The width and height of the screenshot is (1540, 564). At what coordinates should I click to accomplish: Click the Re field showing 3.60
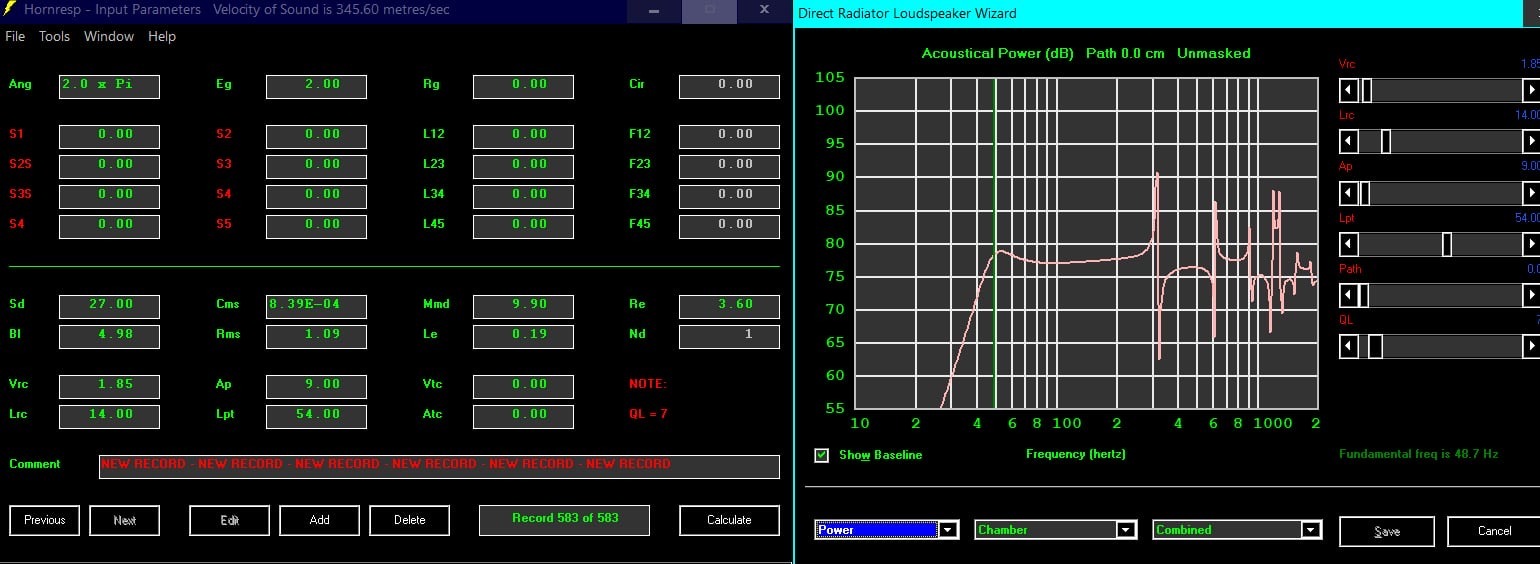pyautogui.click(x=729, y=306)
